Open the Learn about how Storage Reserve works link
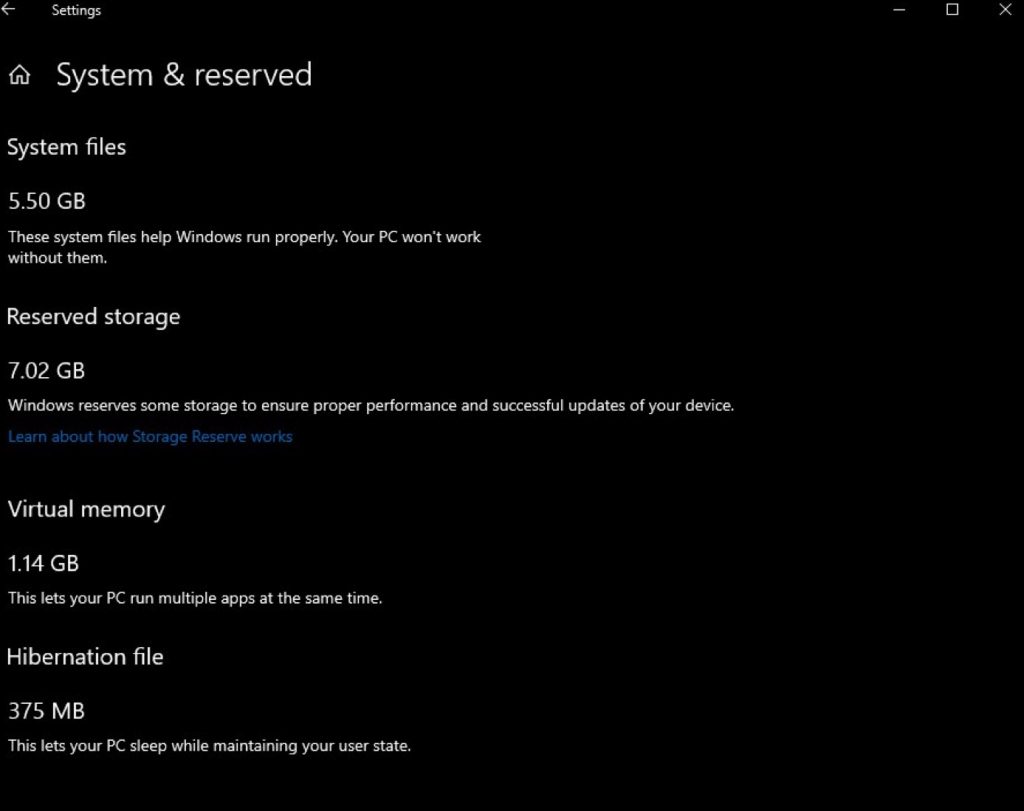Screen dimensions: 1024x811 pyautogui.click(x=150, y=436)
